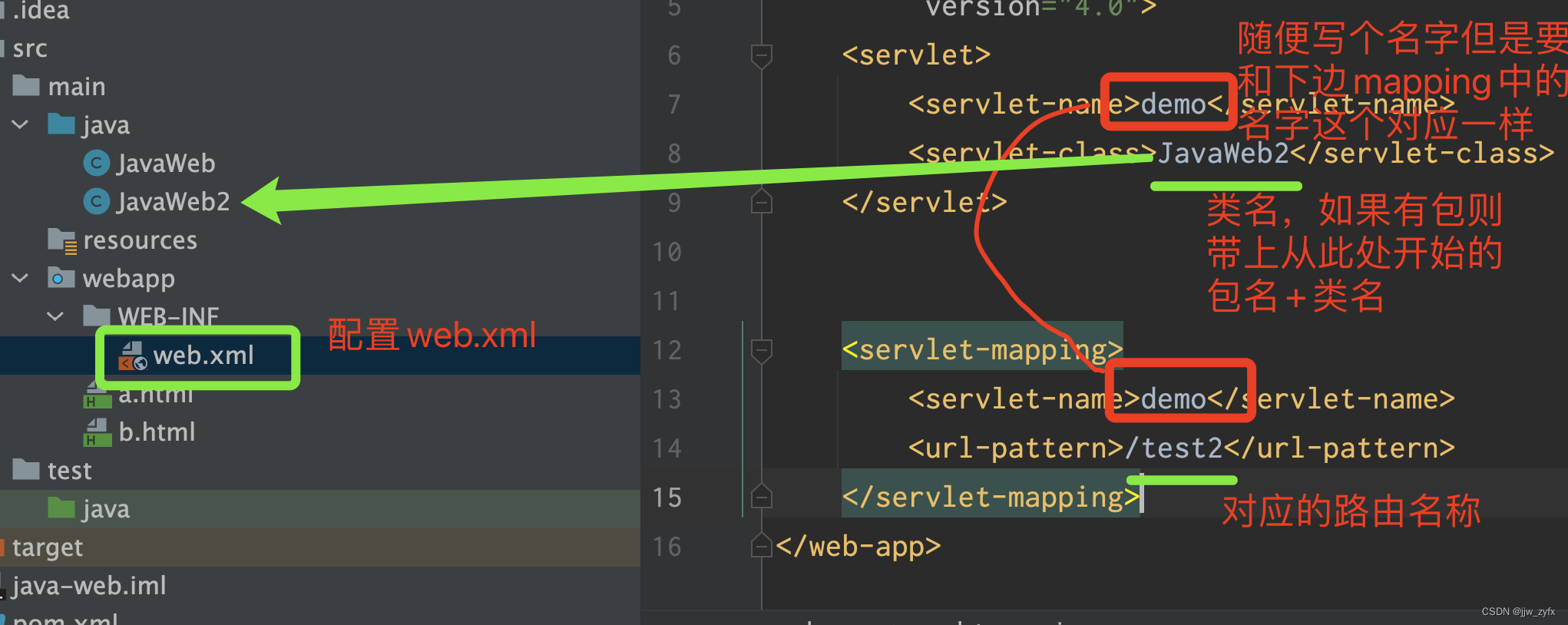Screen dimensions: 1568x625
Task: Fold closing servlet-mapping marker at line 15
Action: [x=761, y=496]
